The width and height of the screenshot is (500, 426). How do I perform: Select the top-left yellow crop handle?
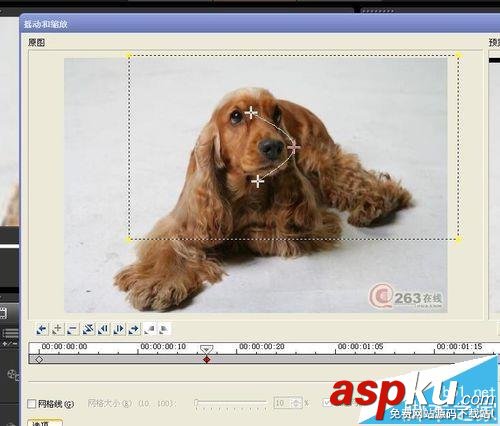point(129,56)
